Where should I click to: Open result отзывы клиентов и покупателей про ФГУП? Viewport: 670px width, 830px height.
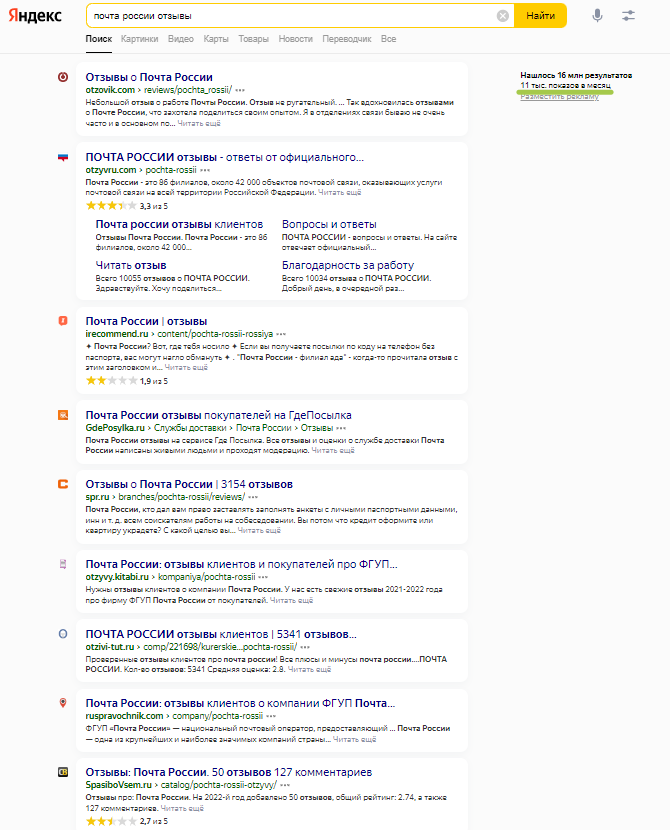click(241, 564)
